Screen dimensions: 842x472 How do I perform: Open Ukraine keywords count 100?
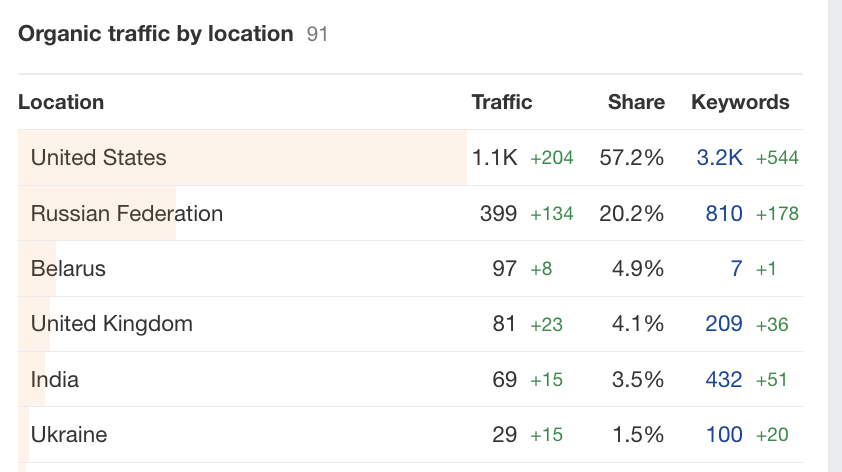click(x=724, y=434)
